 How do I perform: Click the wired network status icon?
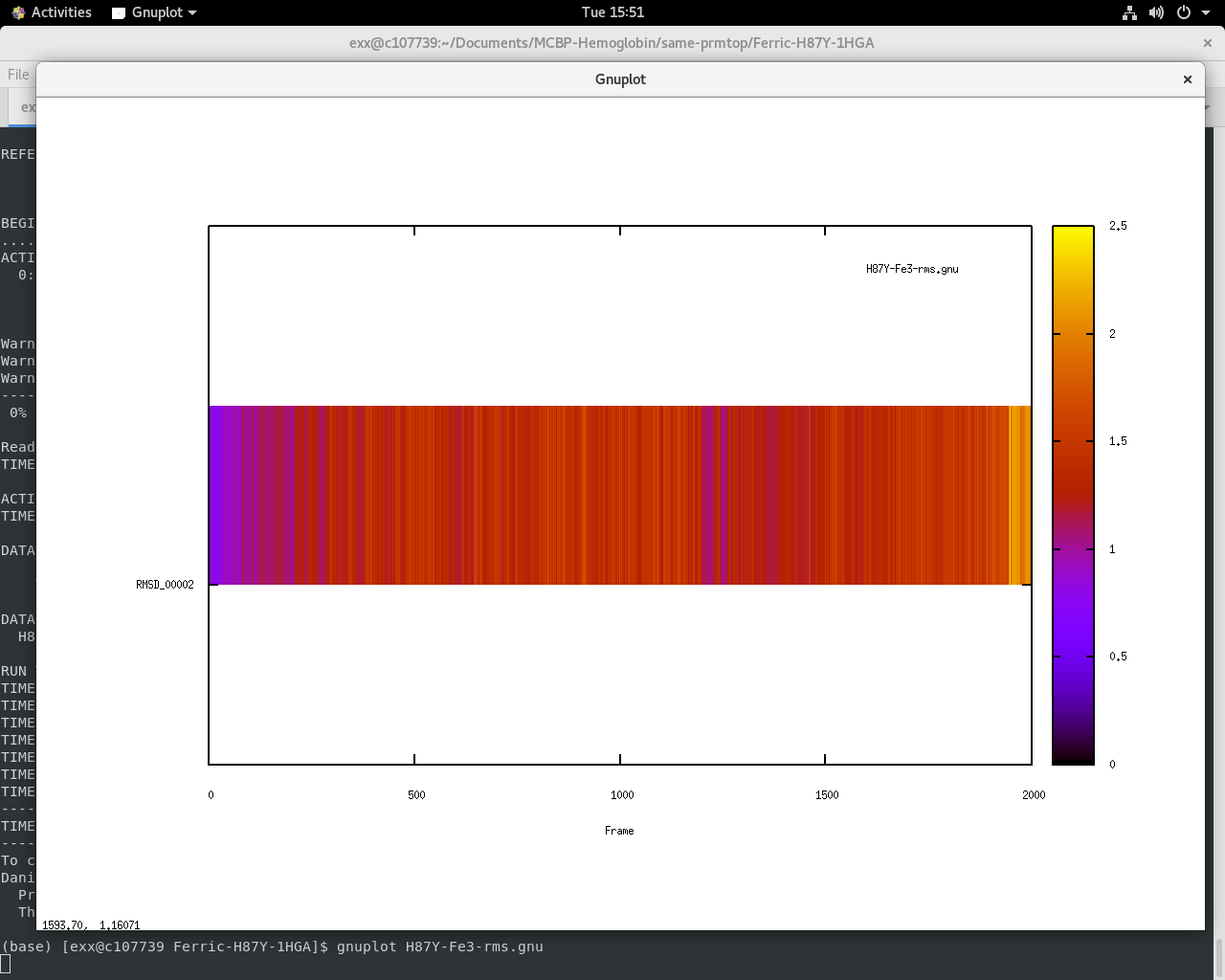click(x=1129, y=12)
